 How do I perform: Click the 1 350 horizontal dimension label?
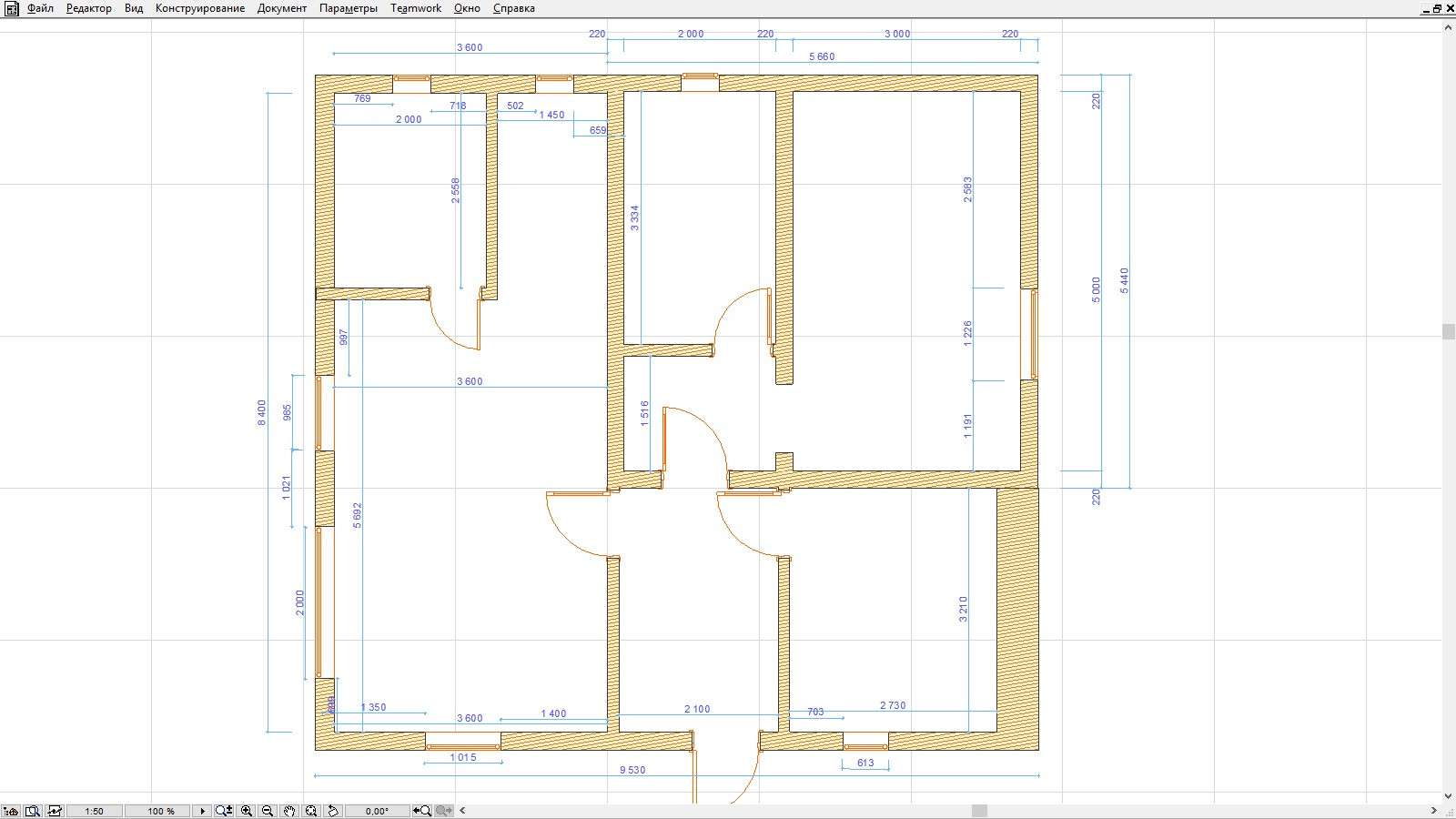[x=373, y=707]
